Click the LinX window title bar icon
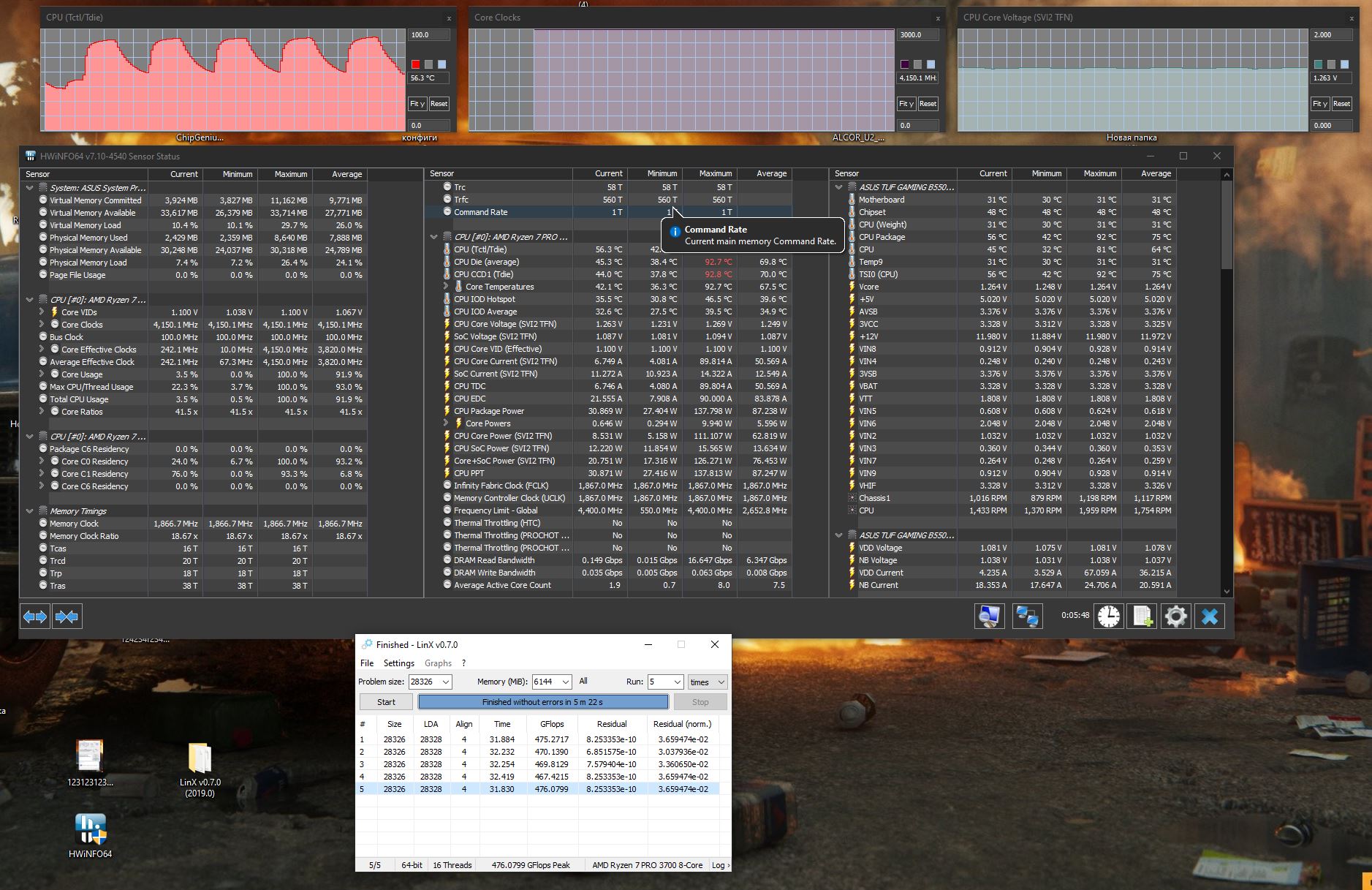Image resolution: width=1372 pixels, height=890 pixels. pyautogui.click(x=367, y=644)
